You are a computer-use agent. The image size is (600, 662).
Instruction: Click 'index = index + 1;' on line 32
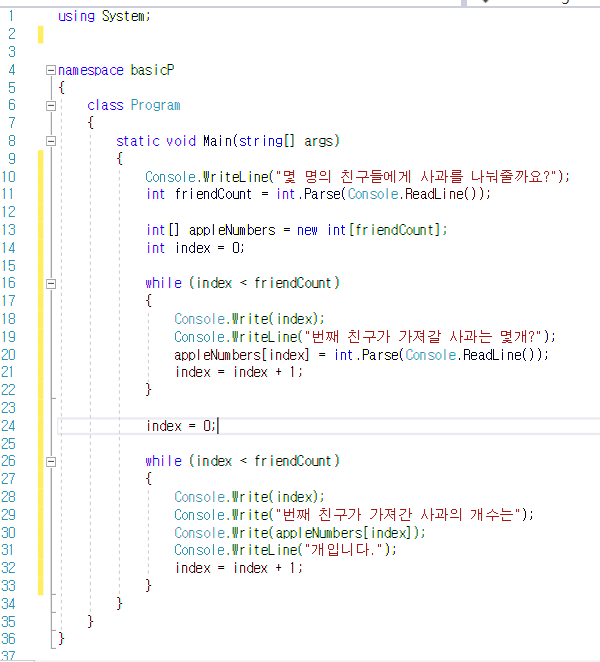pyautogui.click(x=239, y=568)
